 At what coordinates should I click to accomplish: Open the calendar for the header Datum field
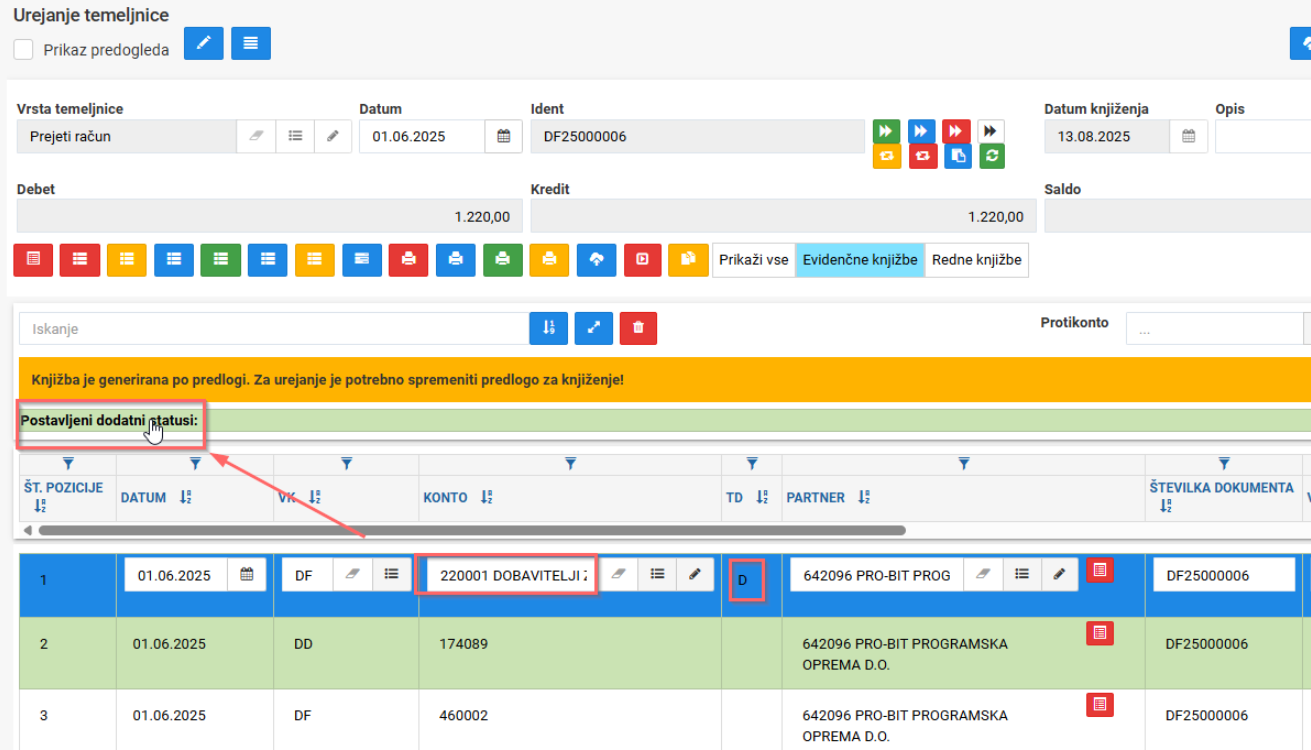(504, 136)
